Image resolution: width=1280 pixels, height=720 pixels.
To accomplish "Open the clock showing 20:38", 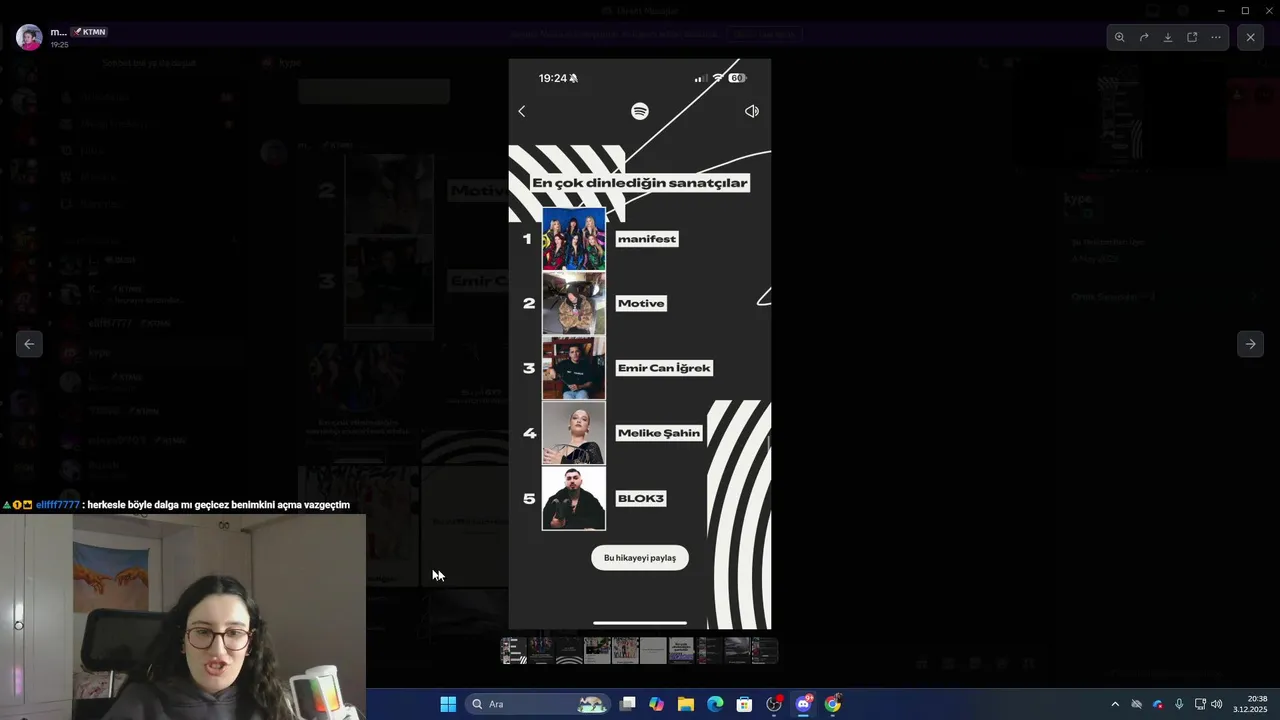I will 1250,704.
